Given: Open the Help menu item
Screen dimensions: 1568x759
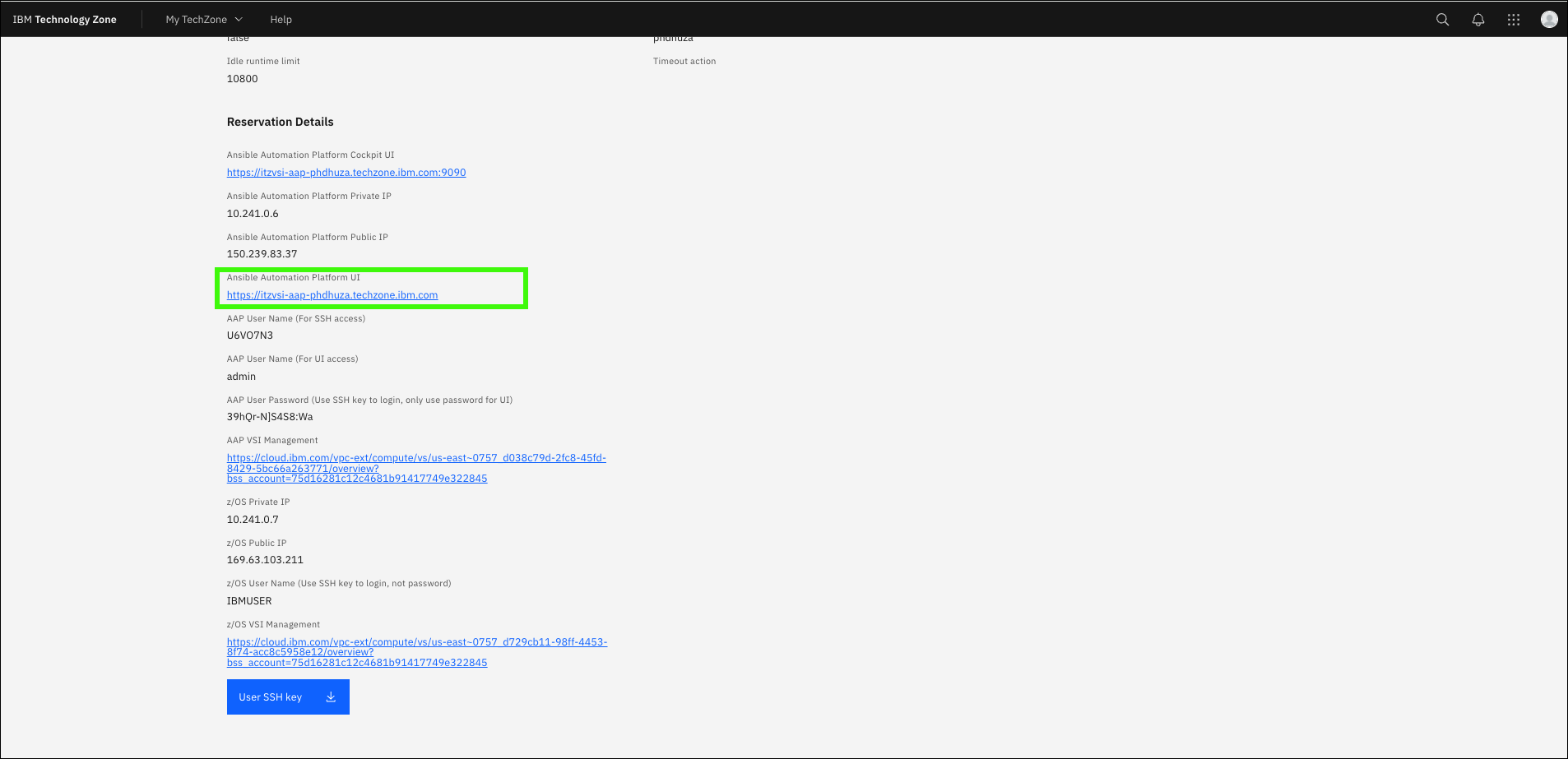Looking at the screenshot, I should coord(281,20).
